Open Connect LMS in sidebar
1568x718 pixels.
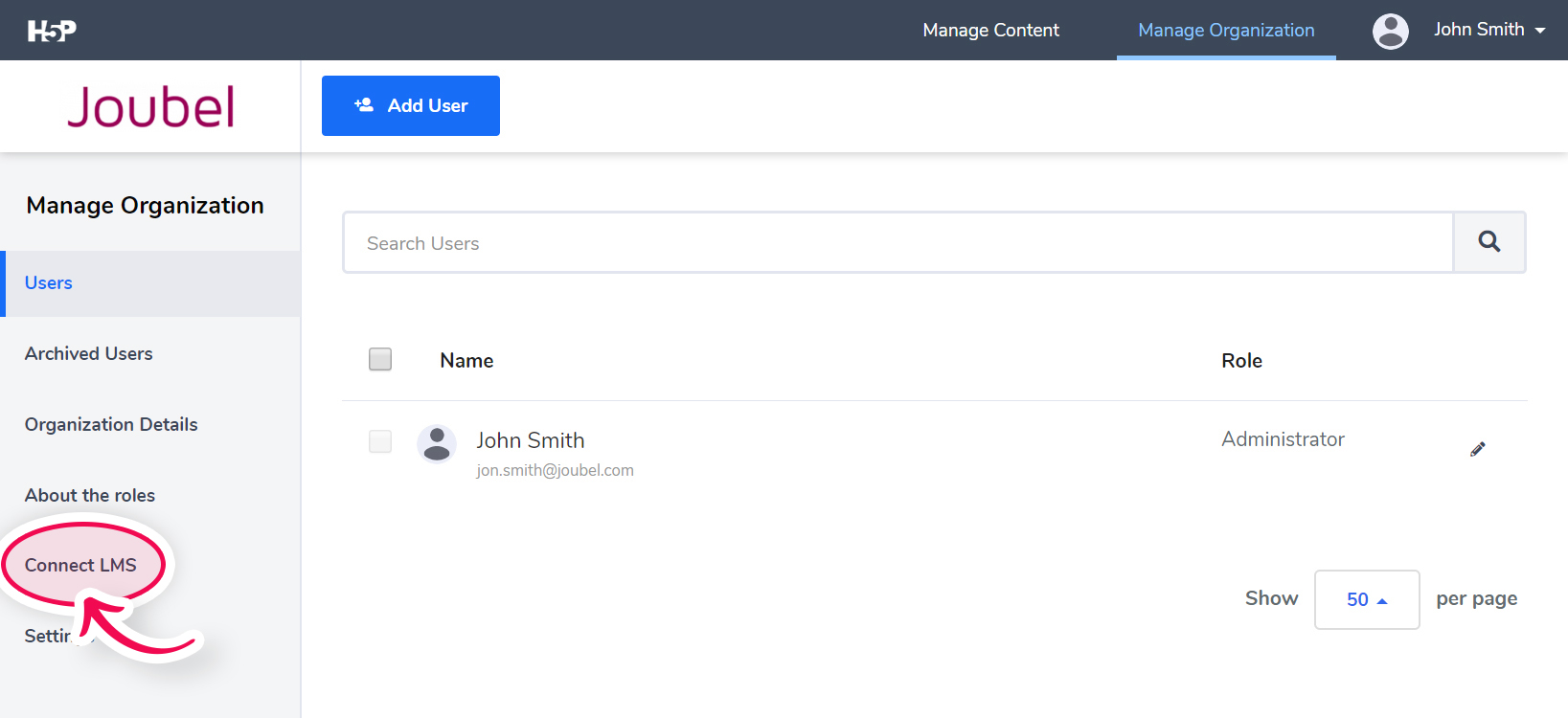pyautogui.click(x=80, y=565)
